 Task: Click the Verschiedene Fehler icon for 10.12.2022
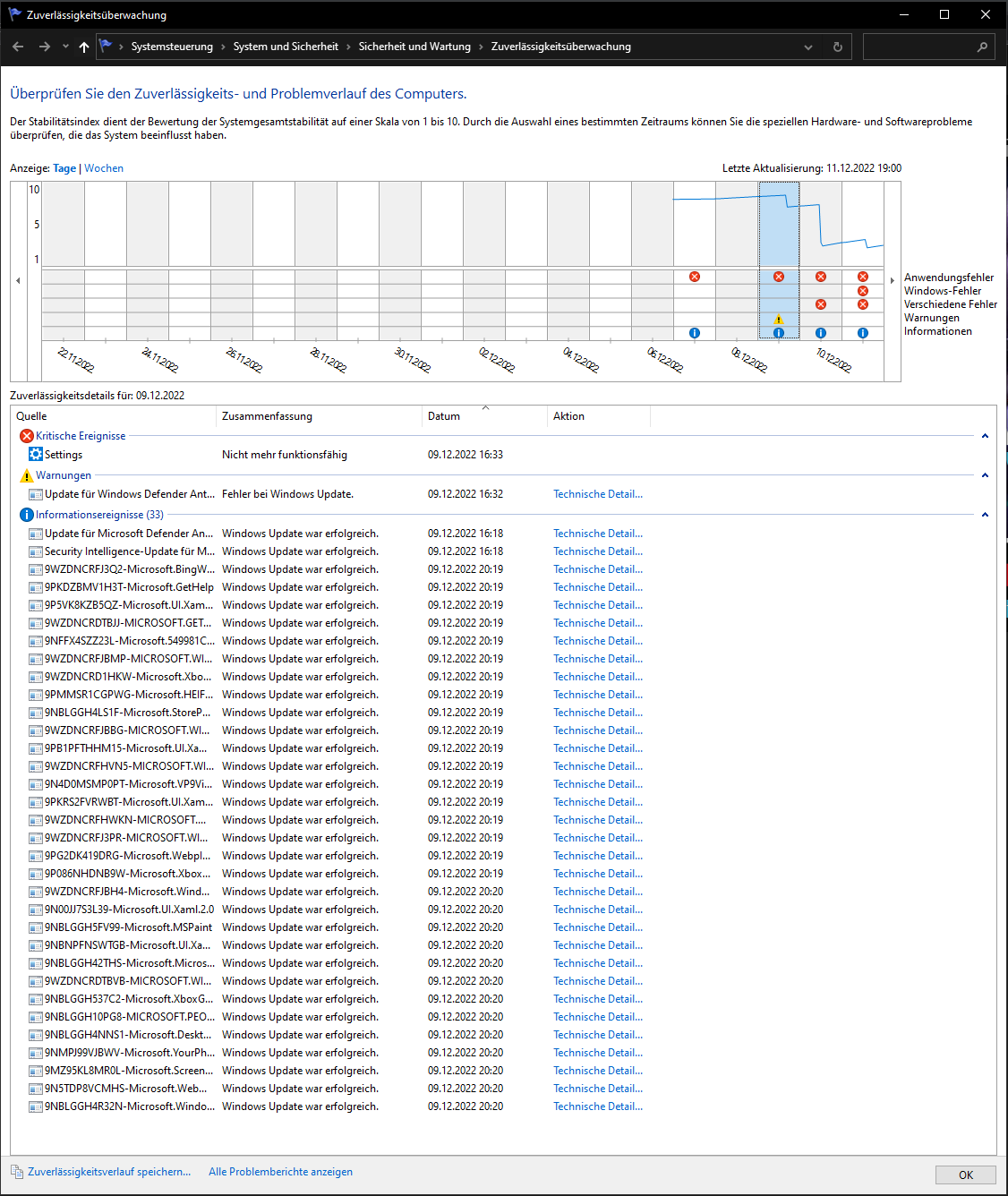click(x=821, y=304)
